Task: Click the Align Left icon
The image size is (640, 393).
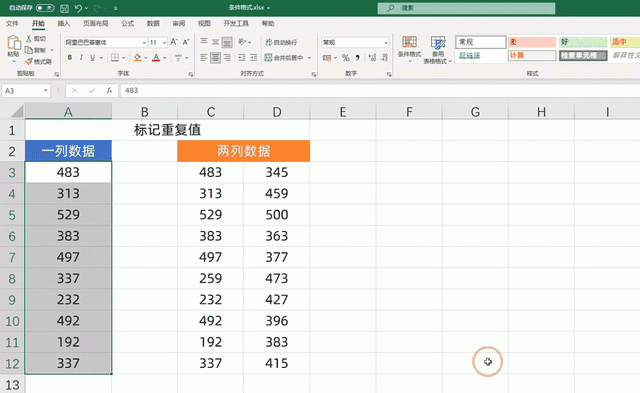Action: [204, 58]
